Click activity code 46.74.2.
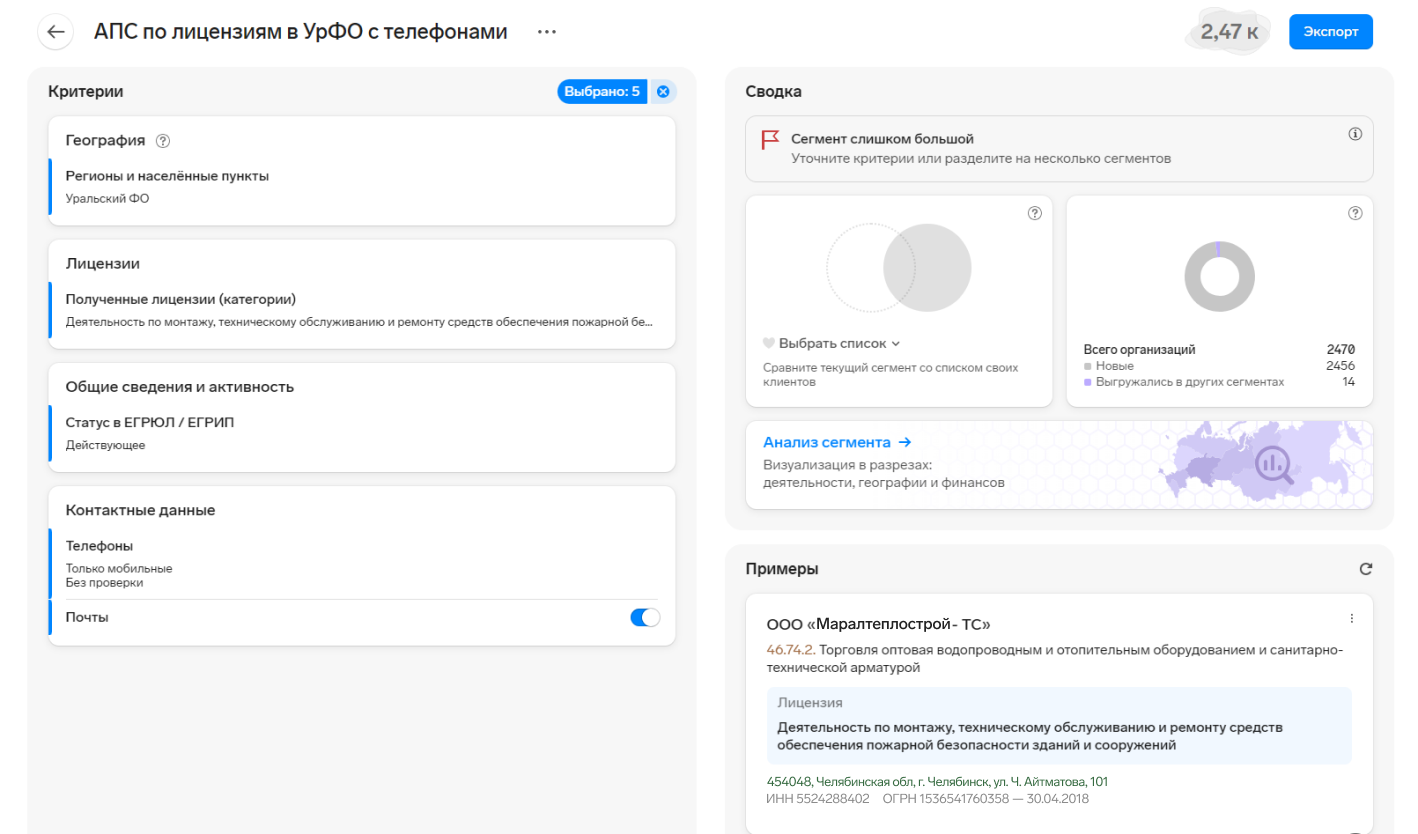Screen dimensions: 1418x834 coord(790,650)
